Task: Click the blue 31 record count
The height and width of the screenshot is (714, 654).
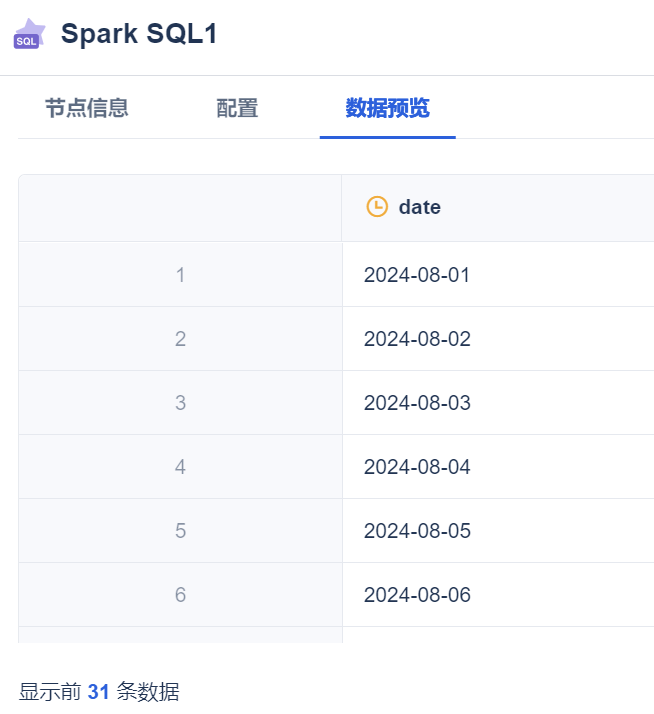Action: coord(98,691)
